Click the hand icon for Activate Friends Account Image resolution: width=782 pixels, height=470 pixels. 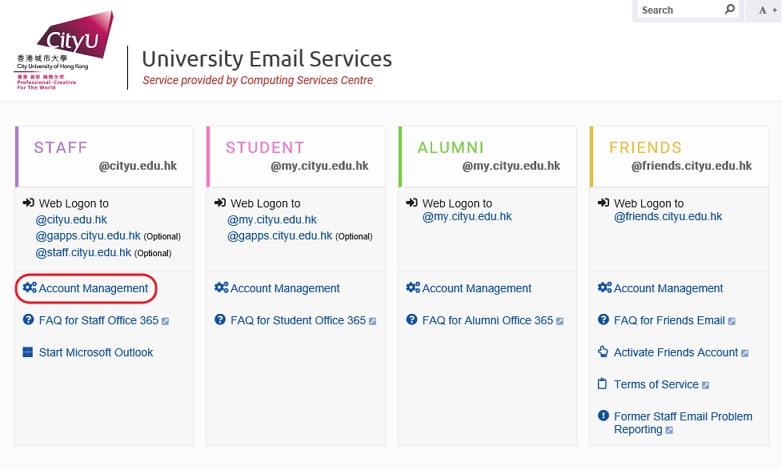click(603, 351)
